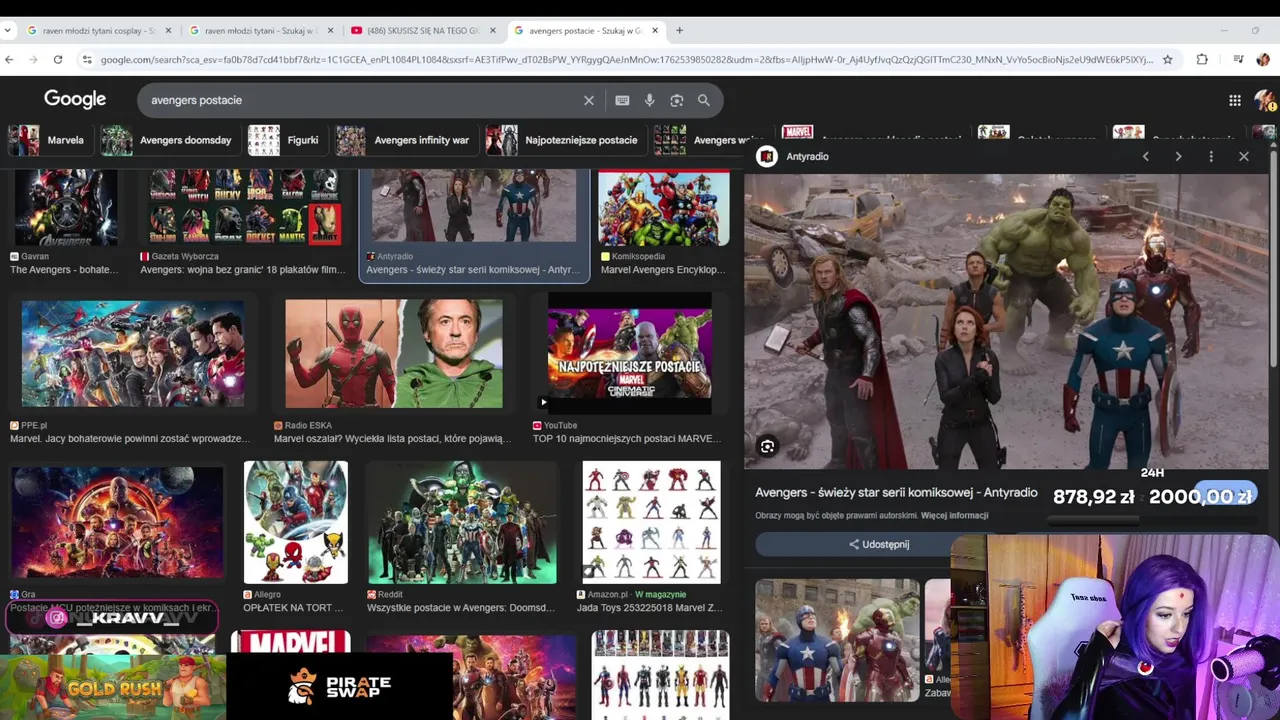Screen dimensions: 1280x720
Task: Click the Udostępnij share button
Action: click(x=879, y=544)
